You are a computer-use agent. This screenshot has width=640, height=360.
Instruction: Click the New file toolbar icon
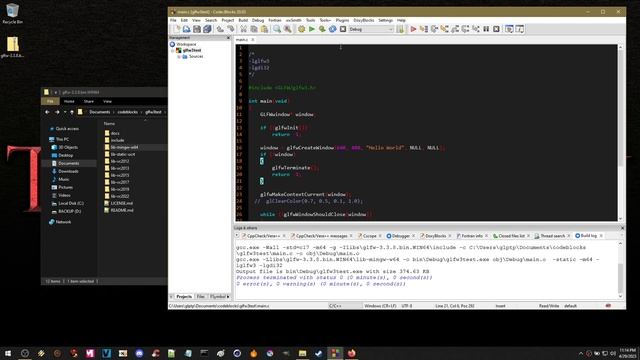[176, 29]
